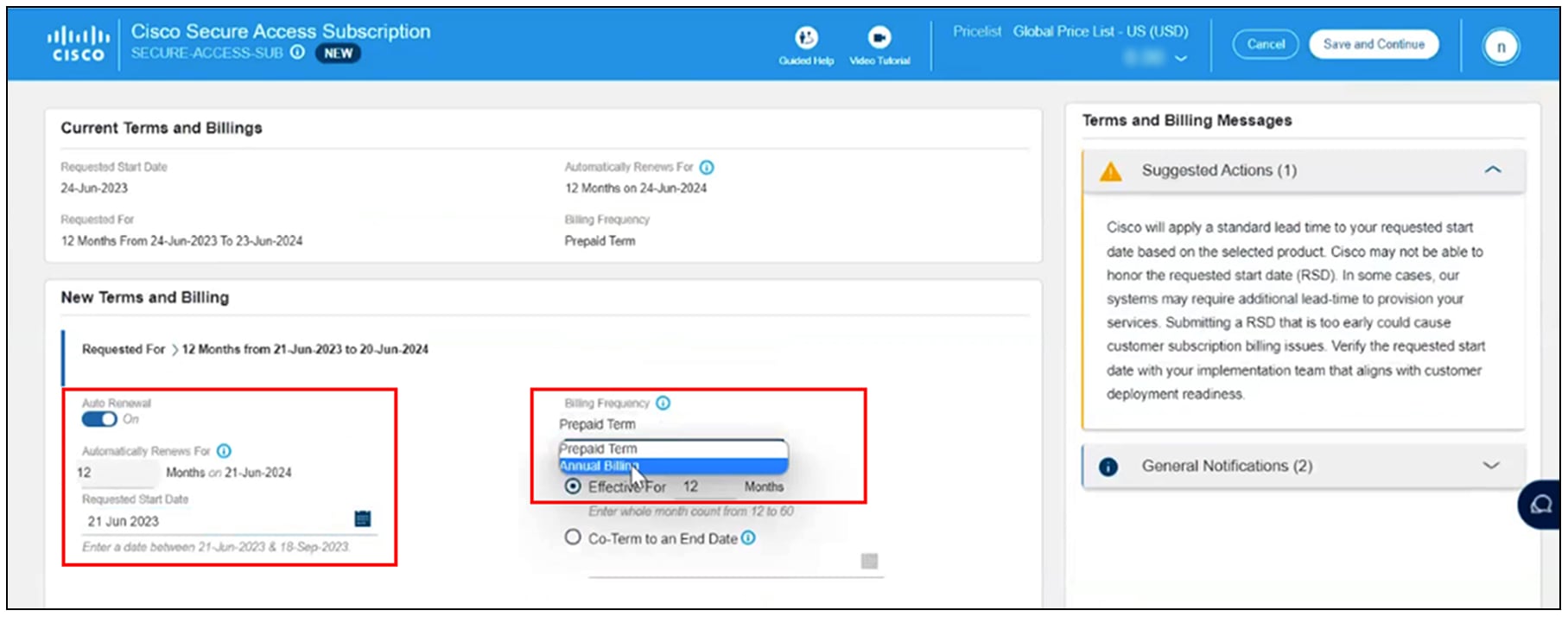1568x617 pixels.
Task: Click 12 Months From 24-Jun-2023 To 23-Jun-2024 text
Action: pyautogui.click(x=181, y=241)
